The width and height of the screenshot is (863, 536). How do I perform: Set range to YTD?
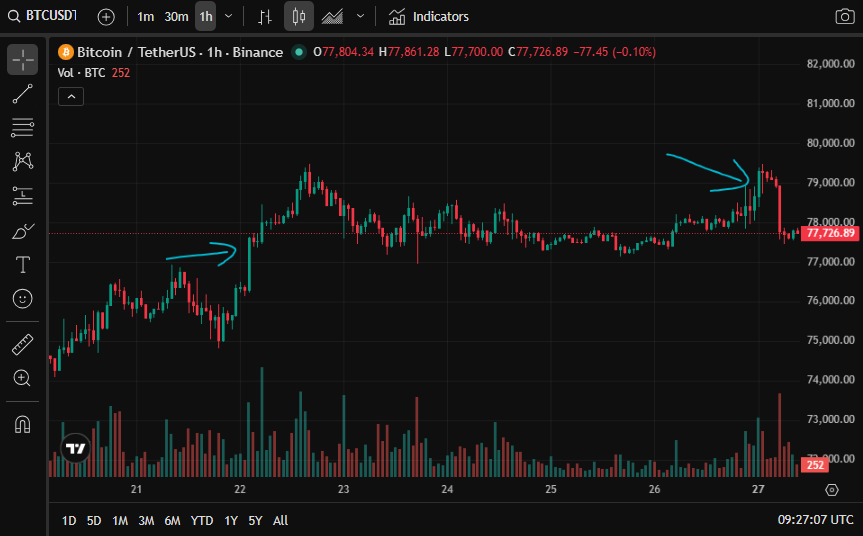coord(201,521)
